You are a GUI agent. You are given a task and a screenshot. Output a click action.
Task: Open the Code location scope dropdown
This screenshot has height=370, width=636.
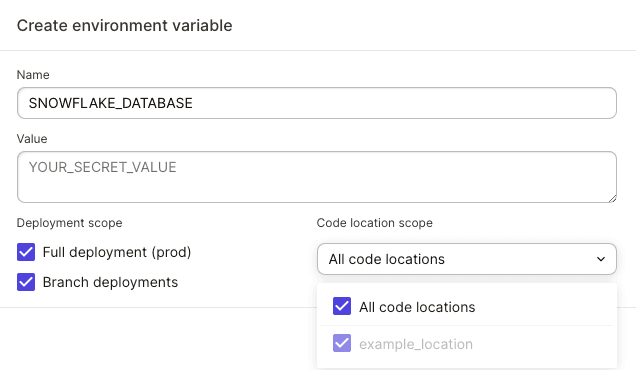[x=467, y=259]
